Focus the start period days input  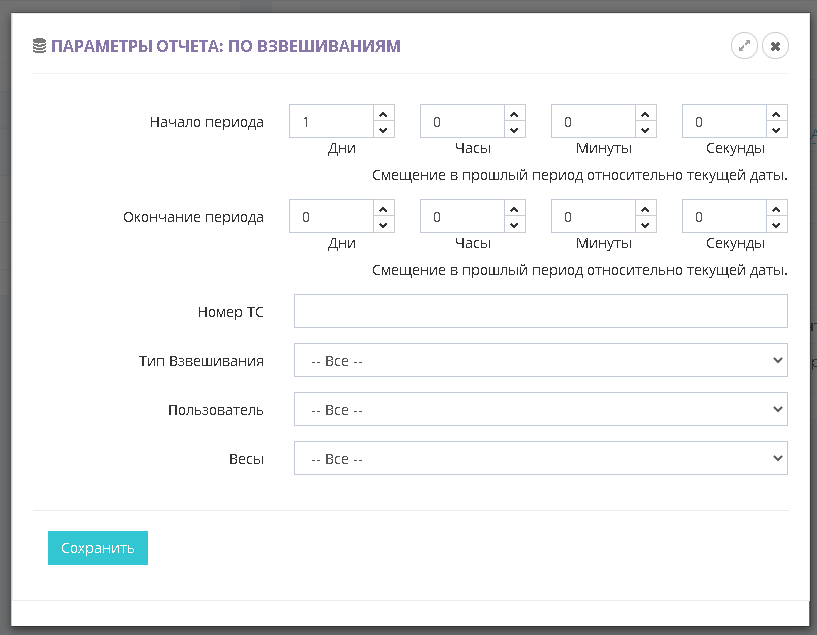(x=331, y=122)
